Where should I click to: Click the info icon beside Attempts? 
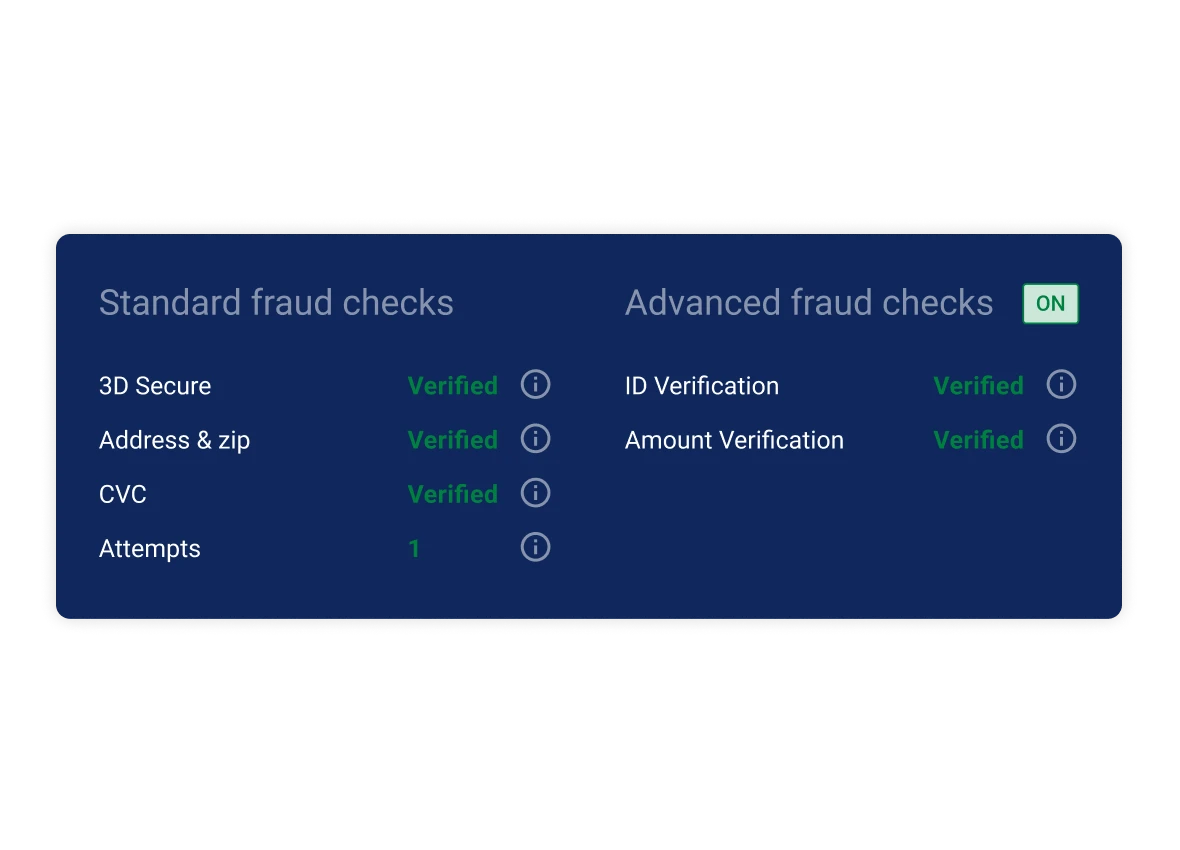(x=535, y=547)
